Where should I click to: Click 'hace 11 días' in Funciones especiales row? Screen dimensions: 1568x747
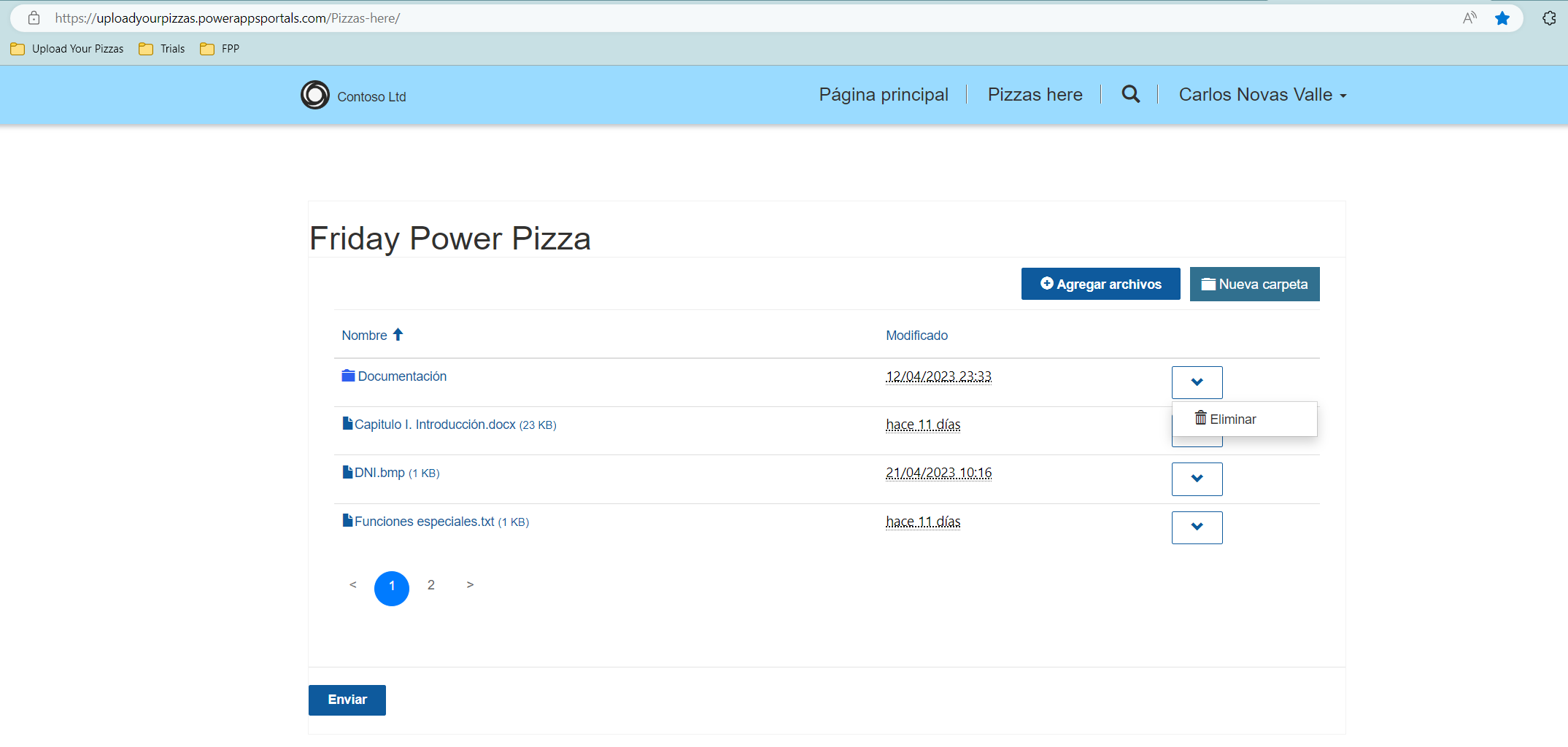pos(923,522)
